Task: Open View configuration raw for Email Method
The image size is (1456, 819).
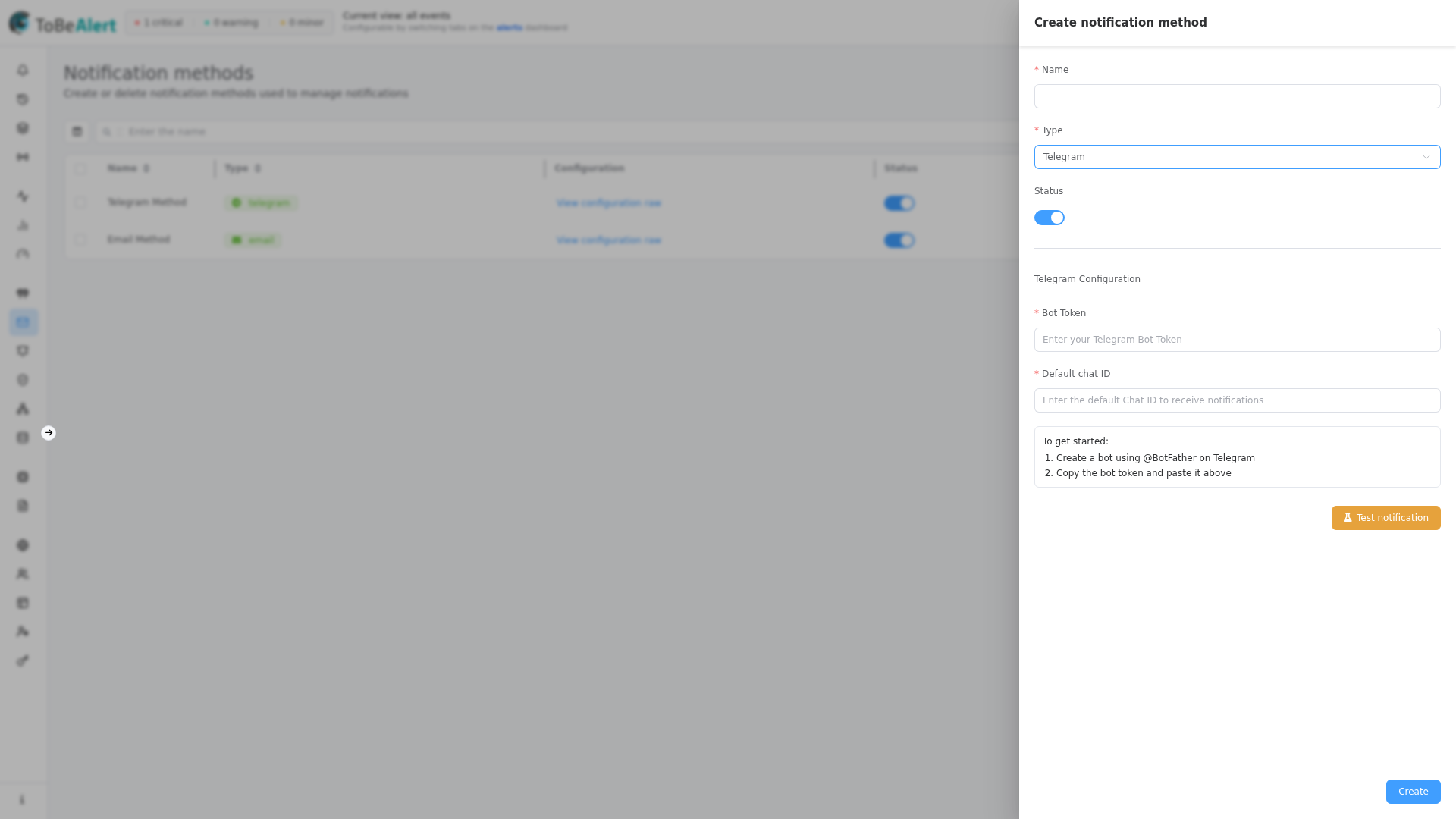Action: click(608, 240)
